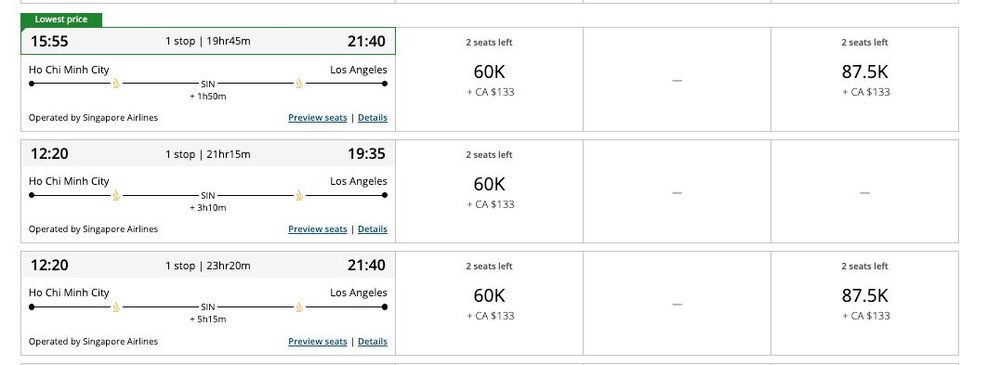Open Preview seats for the 15:55 flight

coord(318,117)
